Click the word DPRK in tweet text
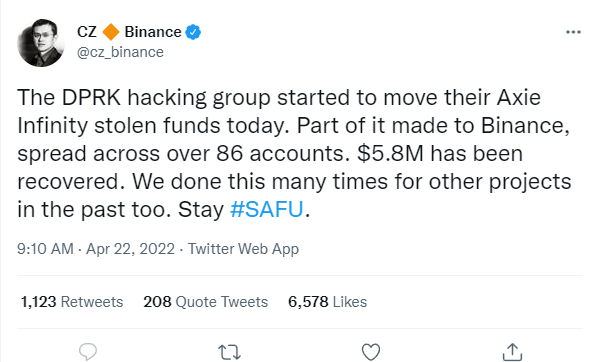 click(91, 97)
